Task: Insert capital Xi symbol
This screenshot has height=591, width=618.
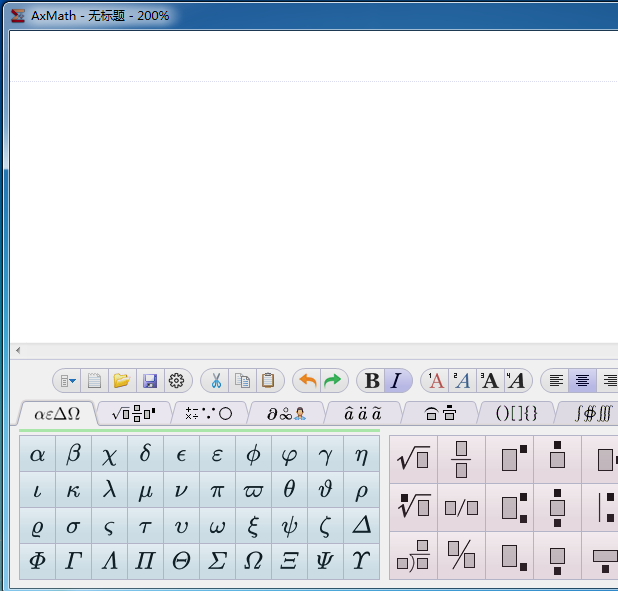Action: (289, 561)
